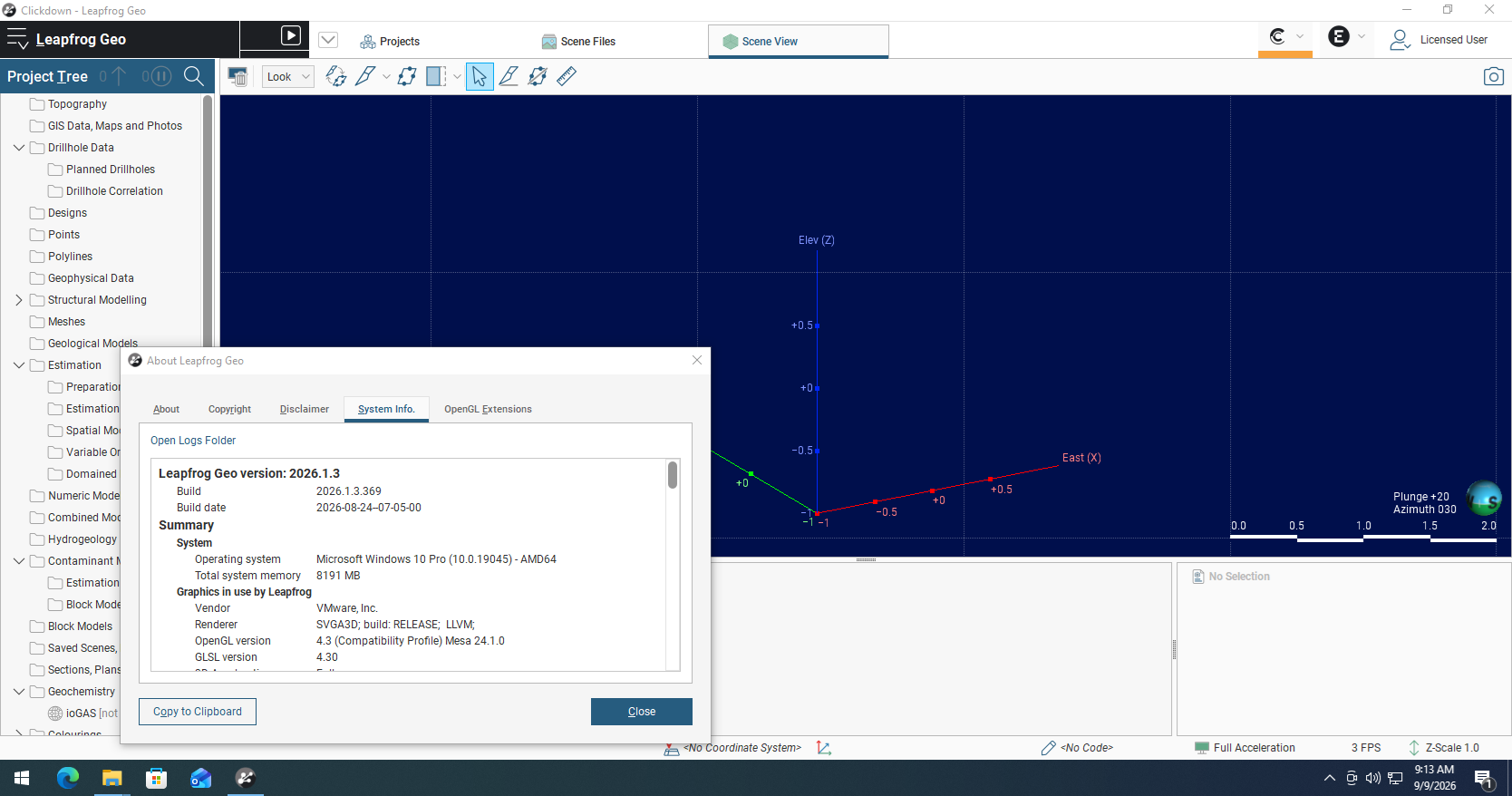Select Geophysical Data in the tree
This screenshot has height=796, width=1512.
tap(91, 278)
